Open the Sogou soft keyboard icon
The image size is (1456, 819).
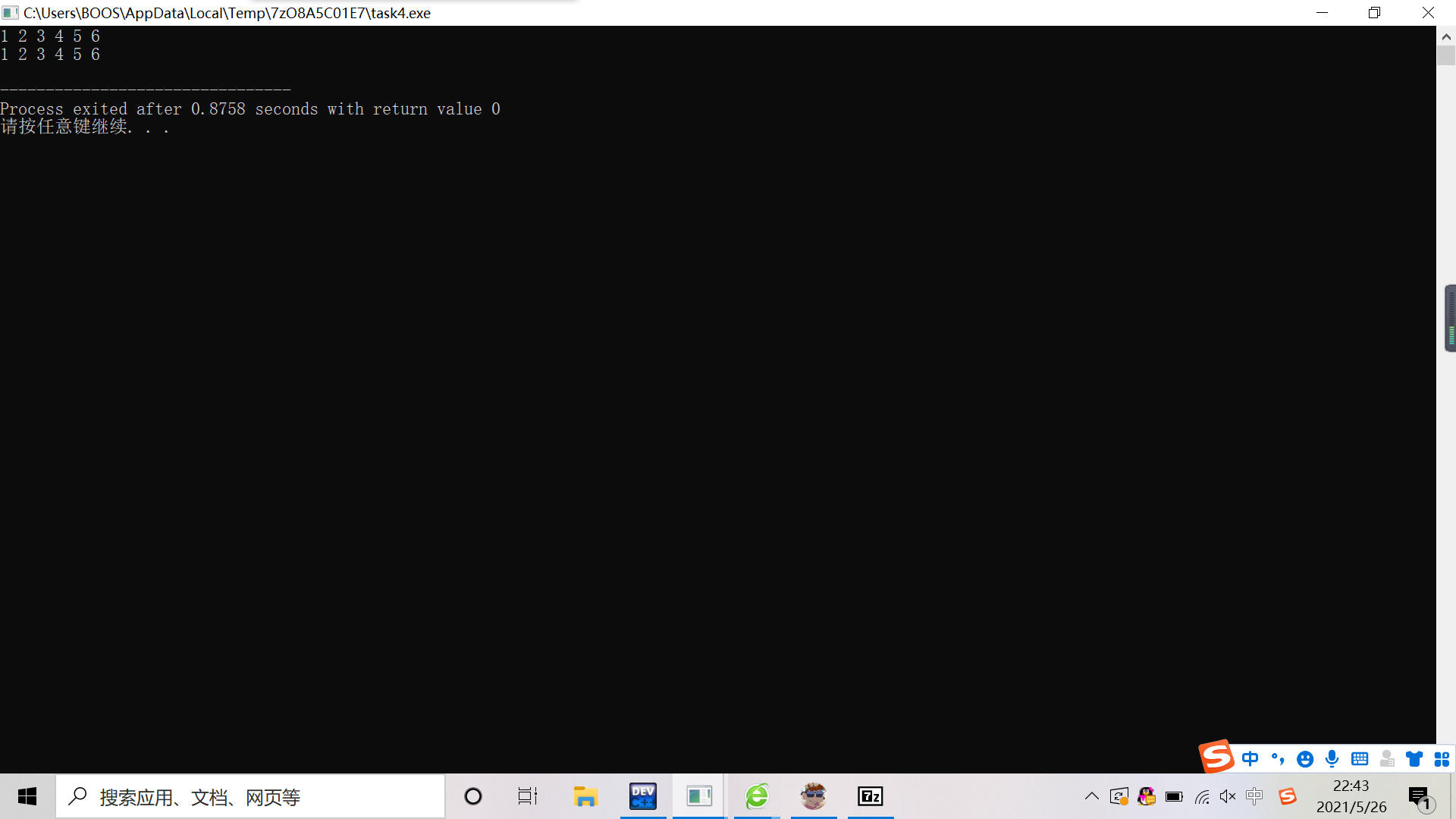click(1360, 759)
